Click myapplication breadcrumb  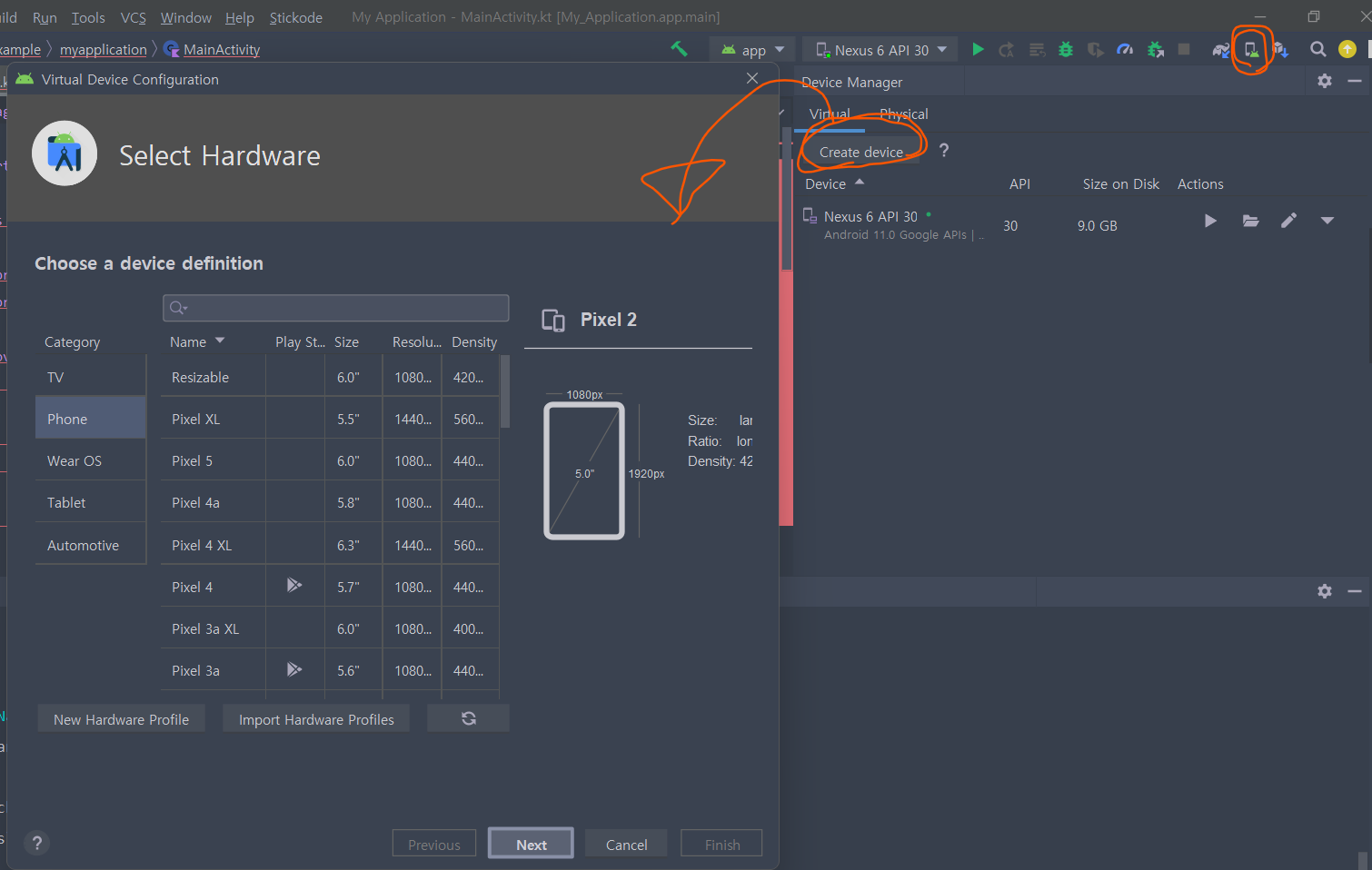[103, 49]
